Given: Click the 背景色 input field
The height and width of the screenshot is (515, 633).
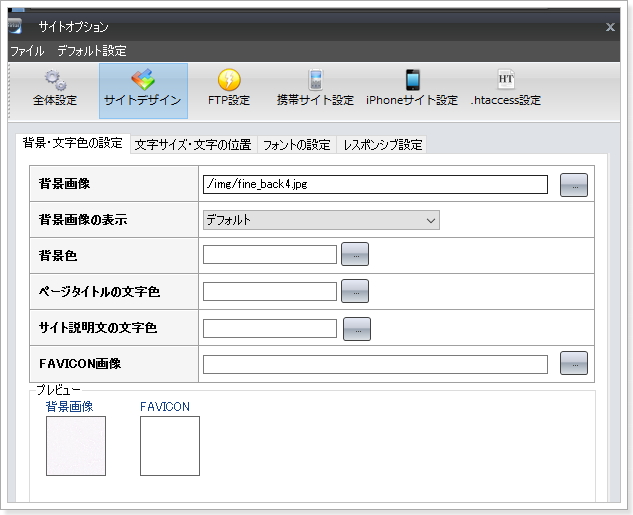Looking at the screenshot, I should [270, 255].
